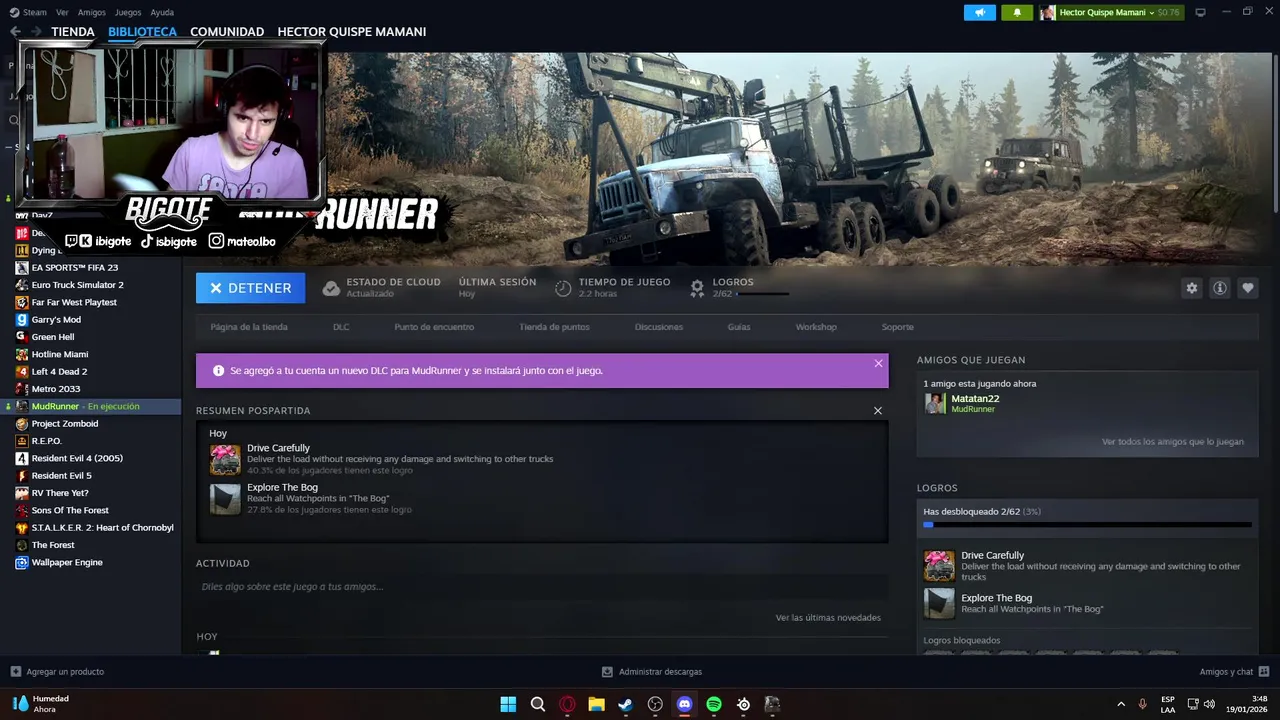Screen dimensions: 1280x720
Task: Open Windows Start menu
Action: tap(508, 704)
